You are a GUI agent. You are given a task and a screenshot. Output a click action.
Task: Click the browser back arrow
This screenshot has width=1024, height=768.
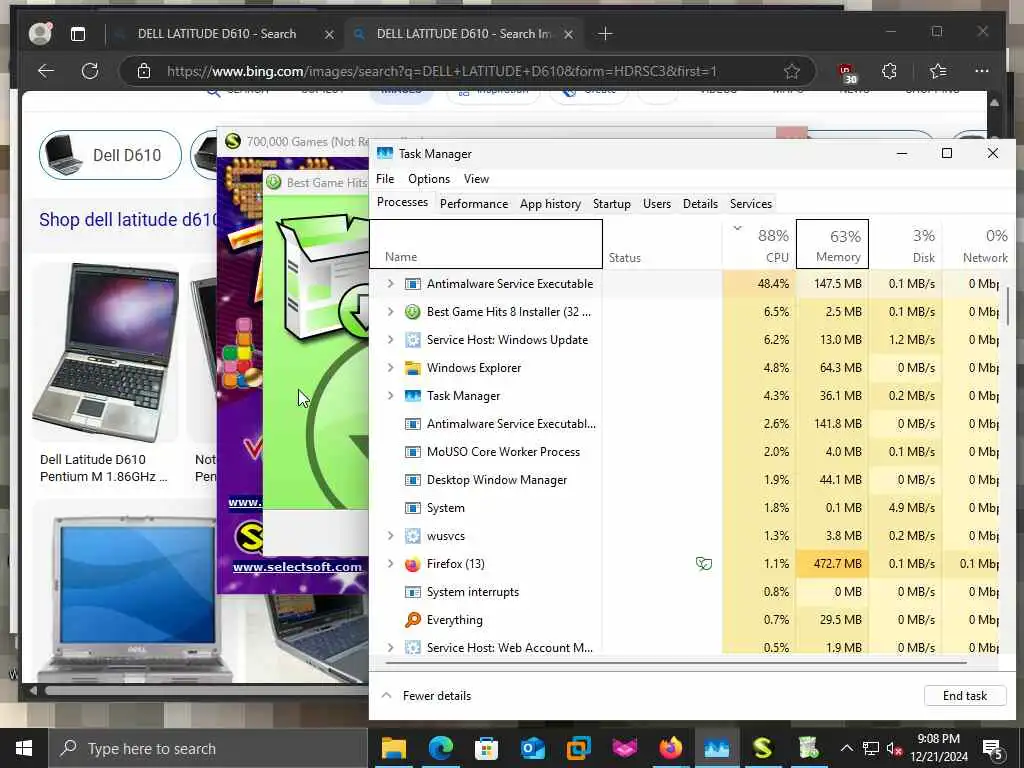pos(46,71)
